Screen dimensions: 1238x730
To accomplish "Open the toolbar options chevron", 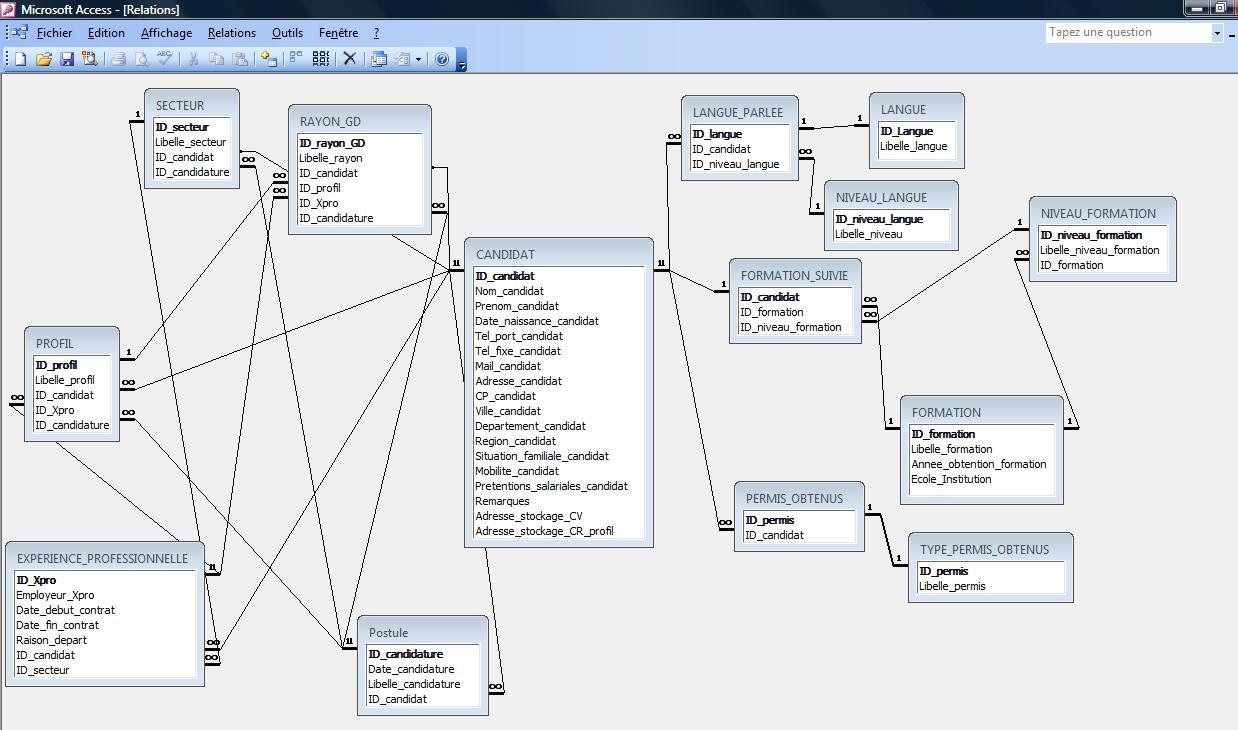I will (462, 61).
